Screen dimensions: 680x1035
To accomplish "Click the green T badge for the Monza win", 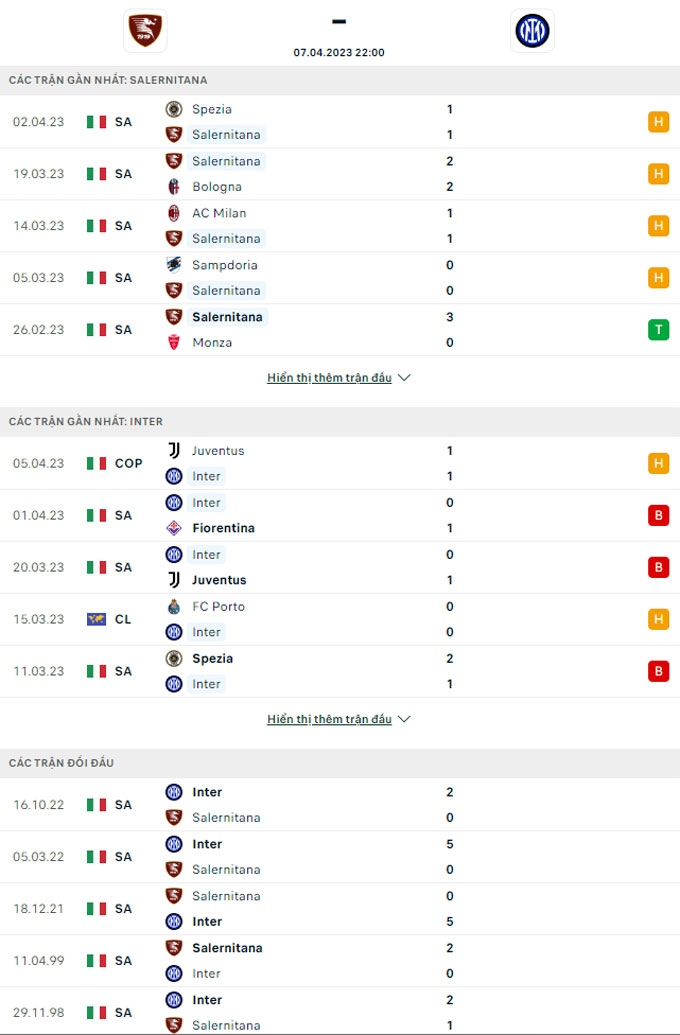I will point(658,329).
